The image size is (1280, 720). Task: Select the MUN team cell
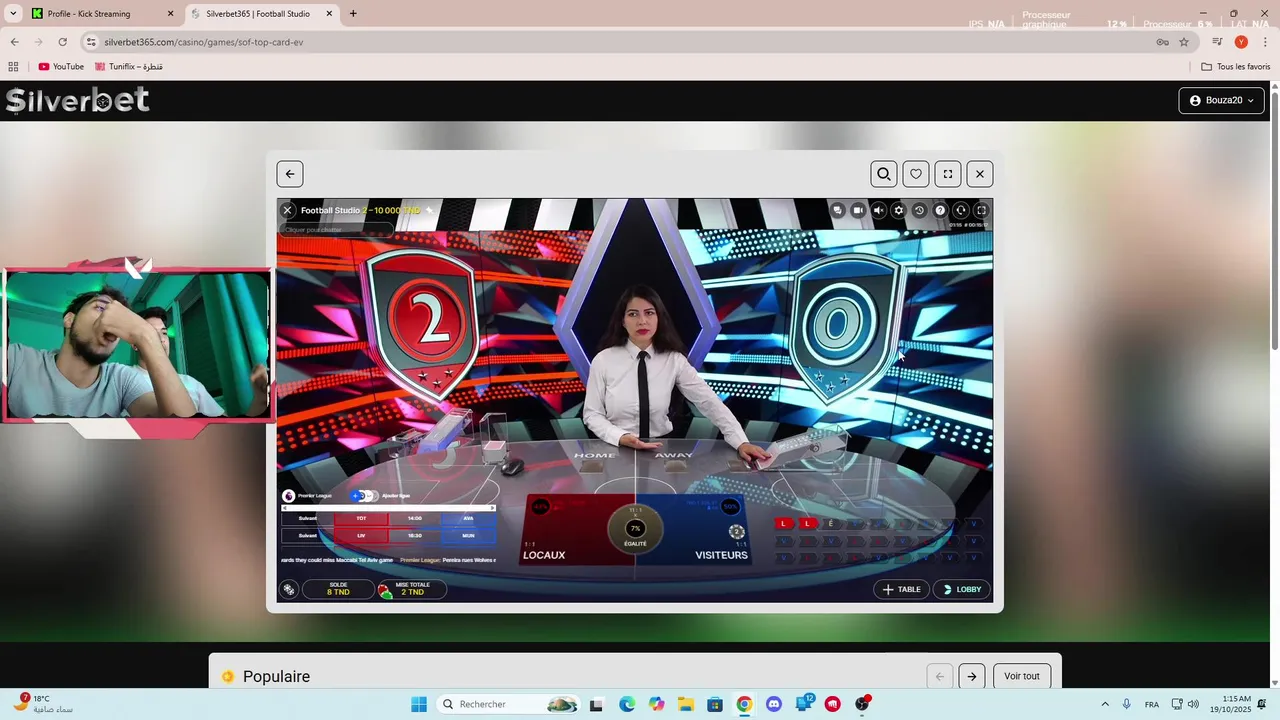468,535
